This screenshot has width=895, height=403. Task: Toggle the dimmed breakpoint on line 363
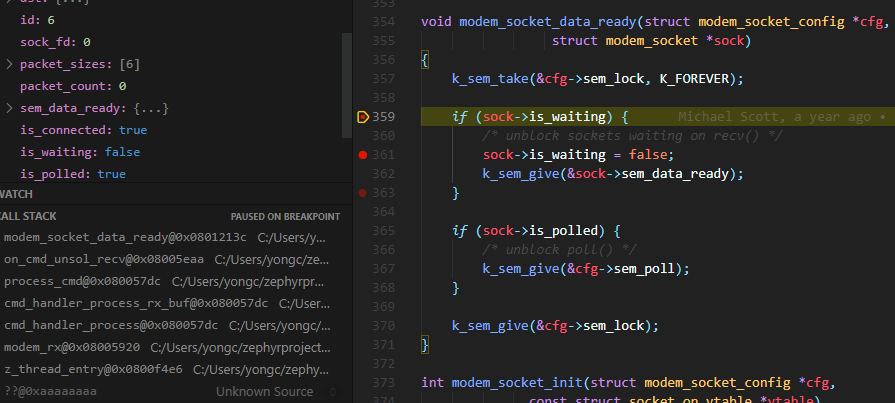(x=362, y=193)
